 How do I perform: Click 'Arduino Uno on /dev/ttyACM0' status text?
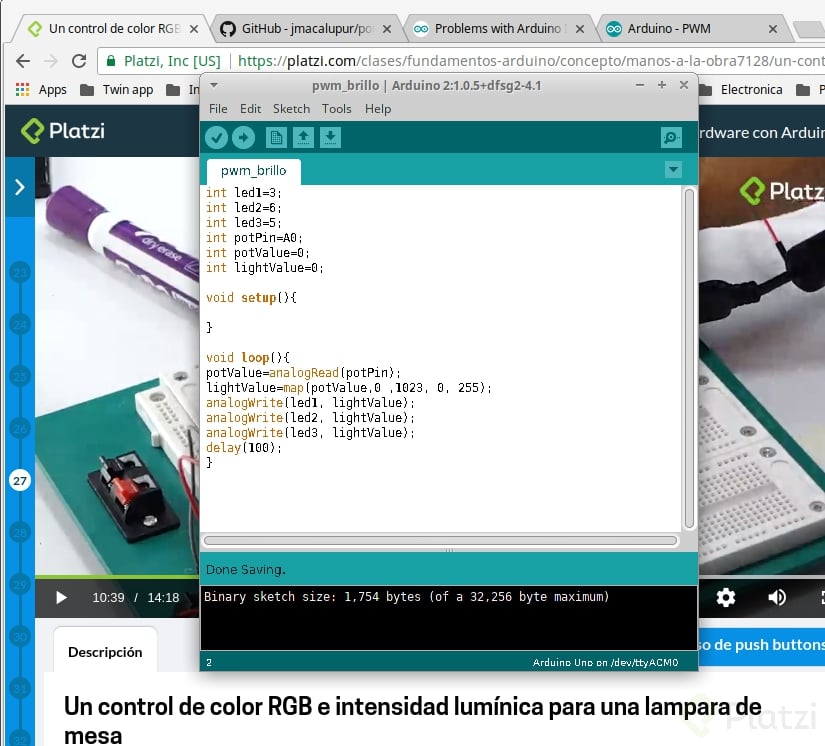(605, 662)
